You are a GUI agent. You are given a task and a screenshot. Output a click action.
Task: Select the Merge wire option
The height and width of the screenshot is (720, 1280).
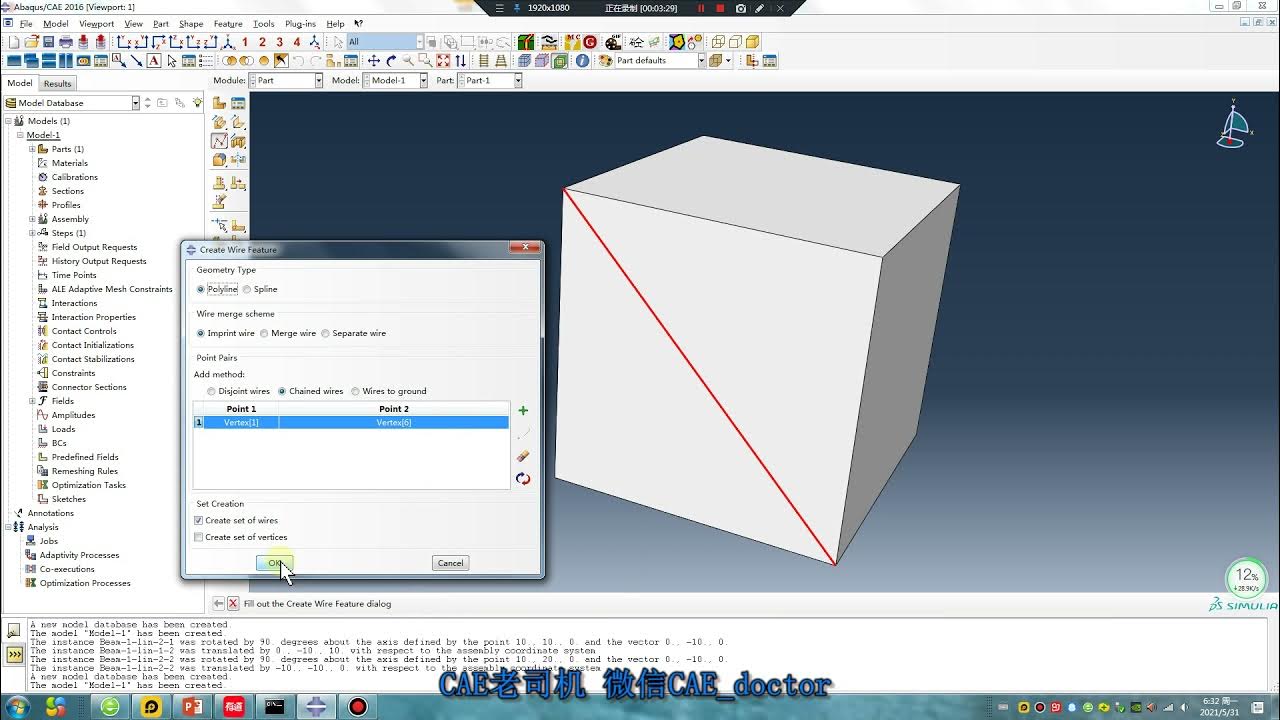point(264,333)
